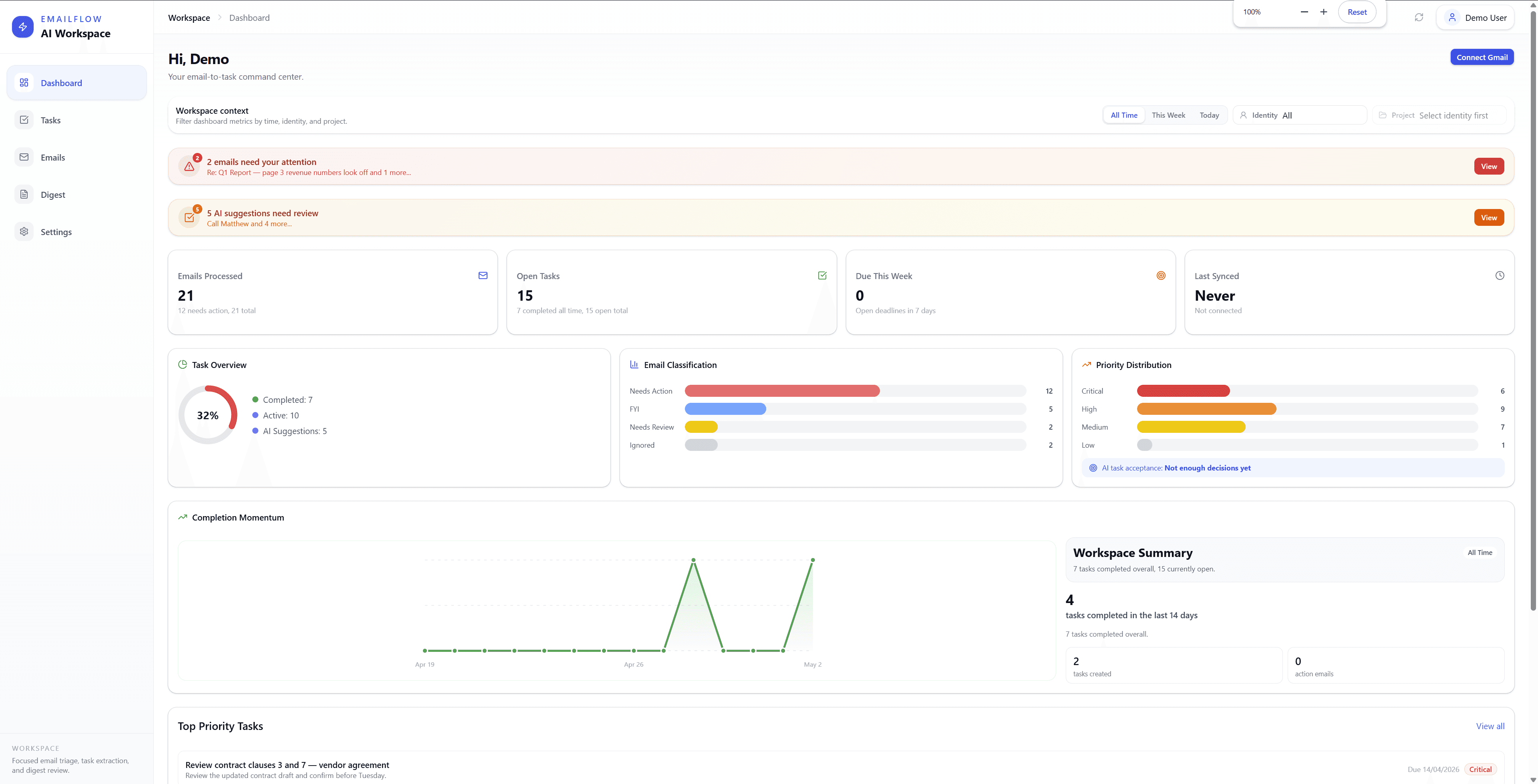This screenshot has height=784, width=1538.
Task: Select the Today filter tab
Action: pyautogui.click(x=1209, y=115)
